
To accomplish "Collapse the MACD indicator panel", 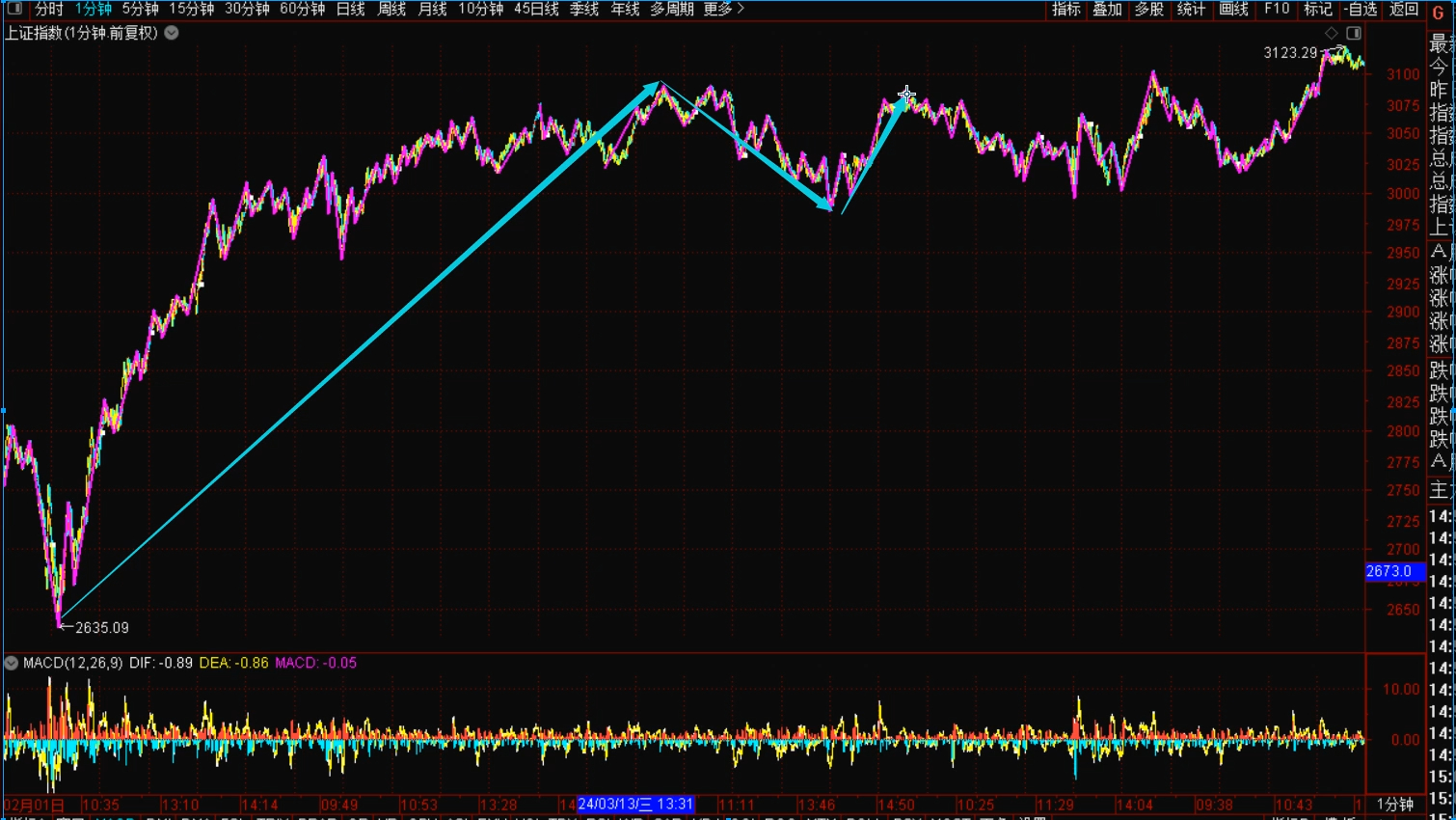I will (x=12, y=663).
